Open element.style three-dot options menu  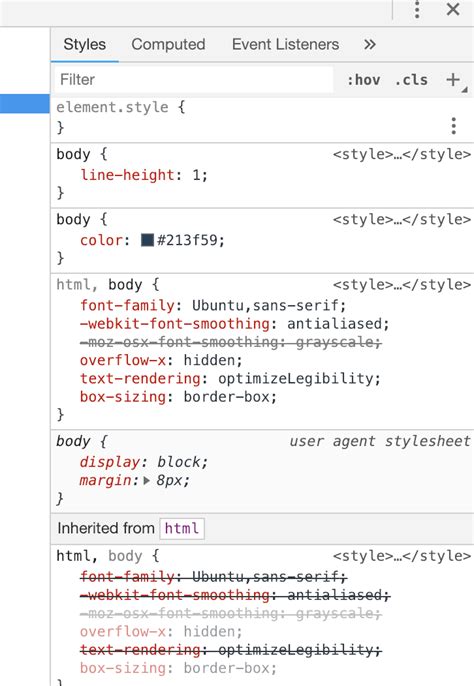pos(454,126)
